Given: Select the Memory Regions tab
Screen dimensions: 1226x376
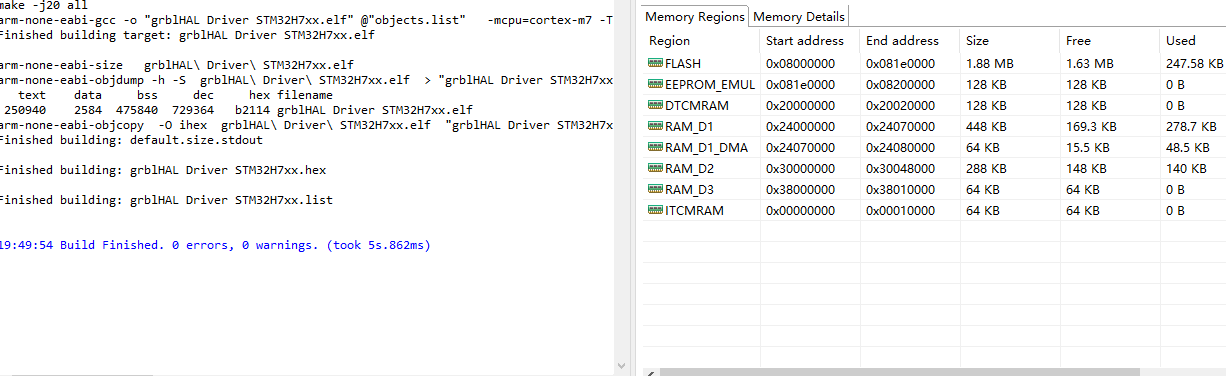Looking at the screenshot, I should (x=695, y=16).
